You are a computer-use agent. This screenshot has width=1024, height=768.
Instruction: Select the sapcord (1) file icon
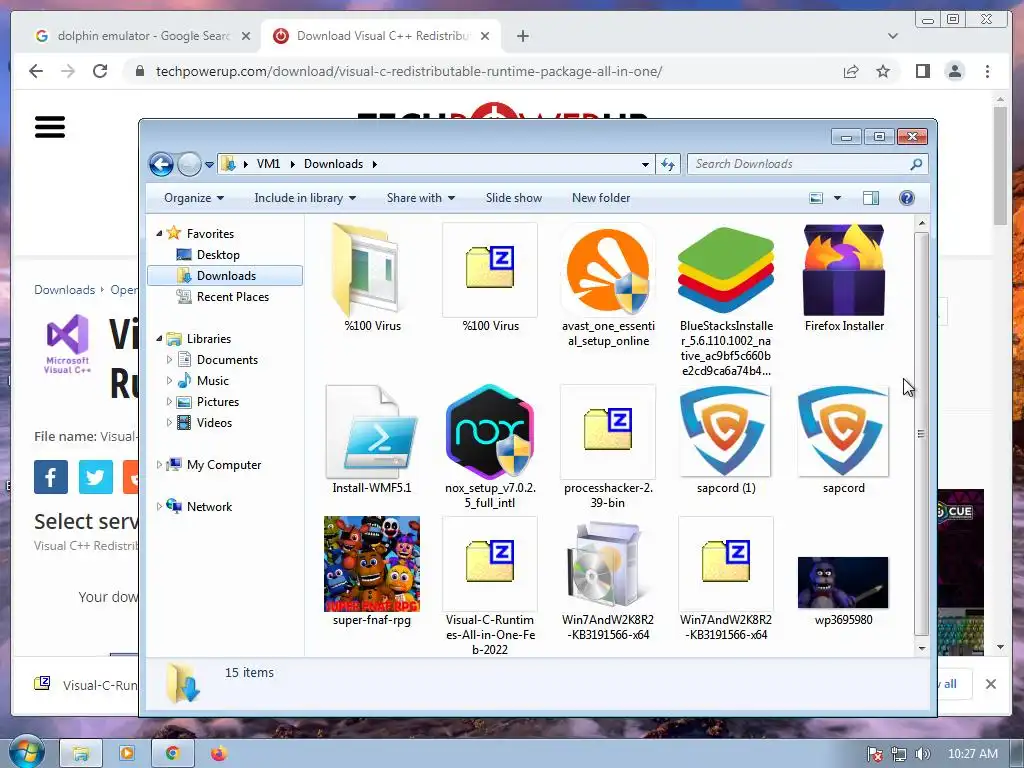pos(726,432)
